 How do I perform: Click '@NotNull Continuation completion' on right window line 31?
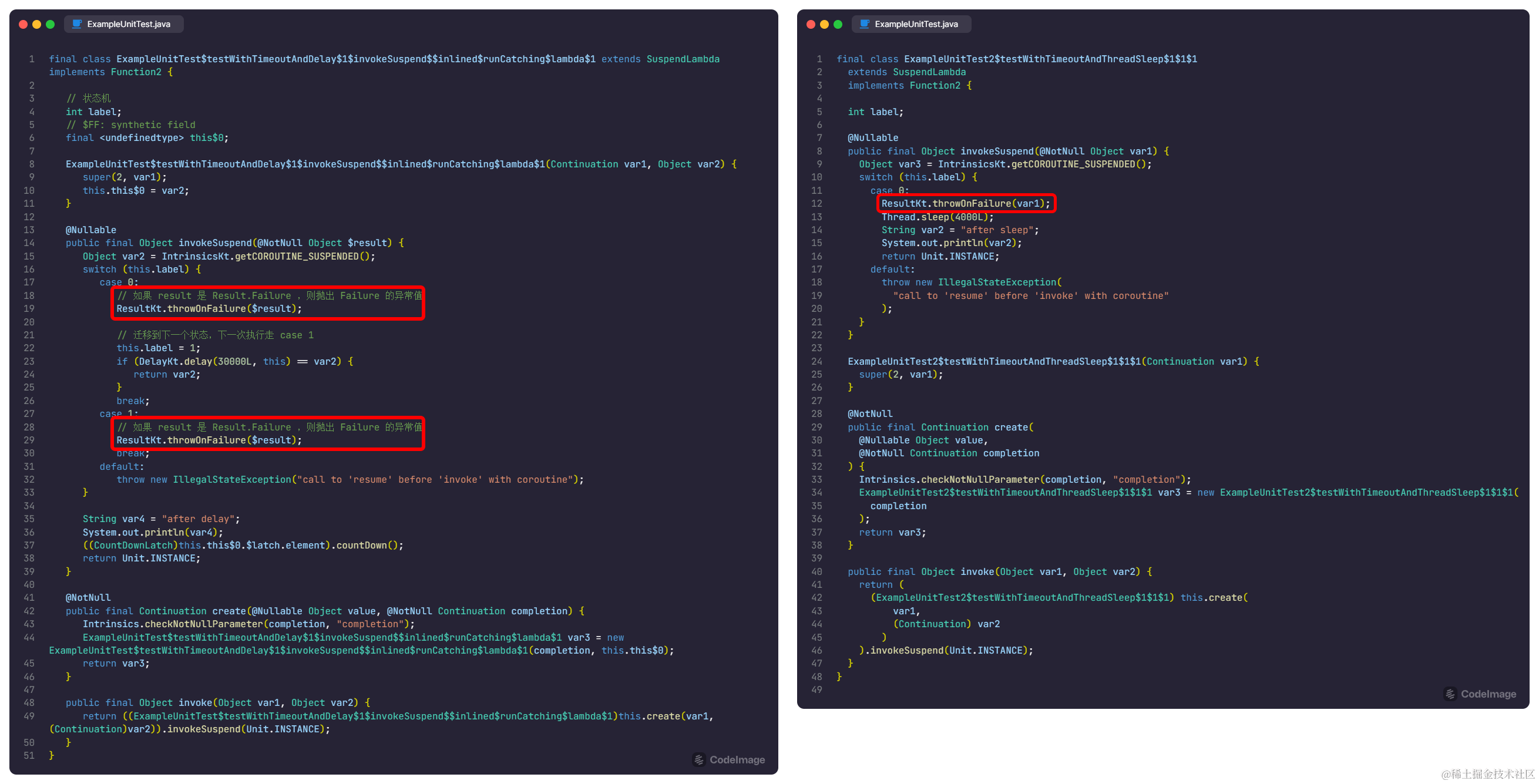(x=949, y=453)
